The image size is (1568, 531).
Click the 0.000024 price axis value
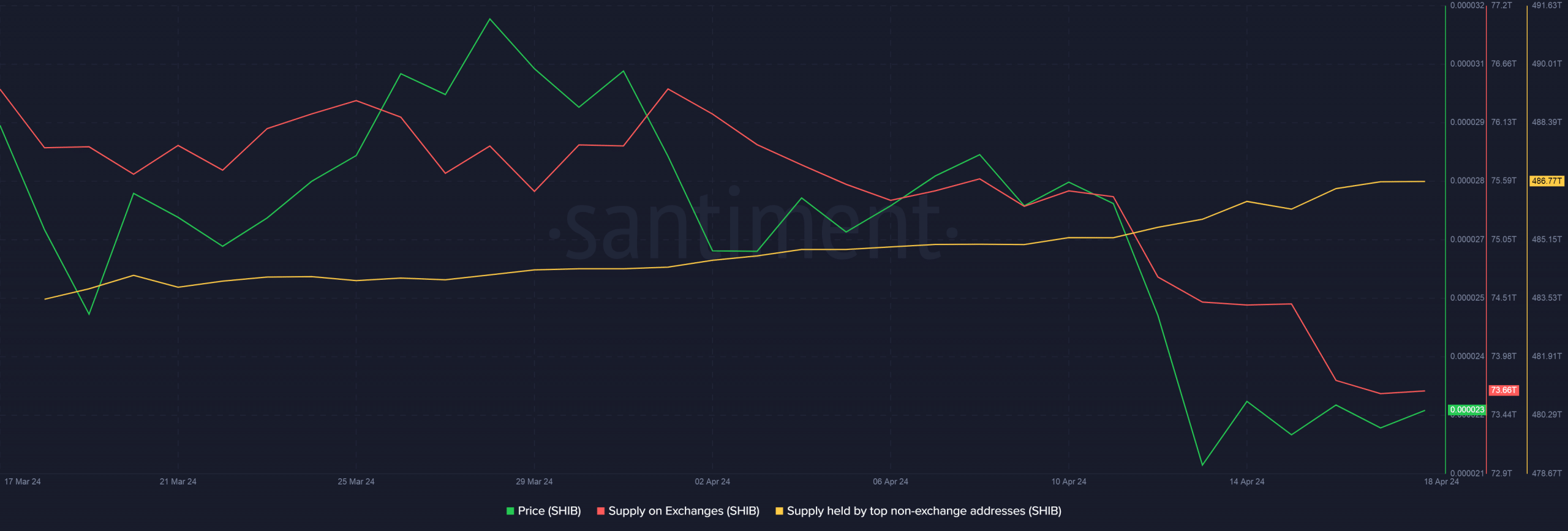[x=1467, y=356]
